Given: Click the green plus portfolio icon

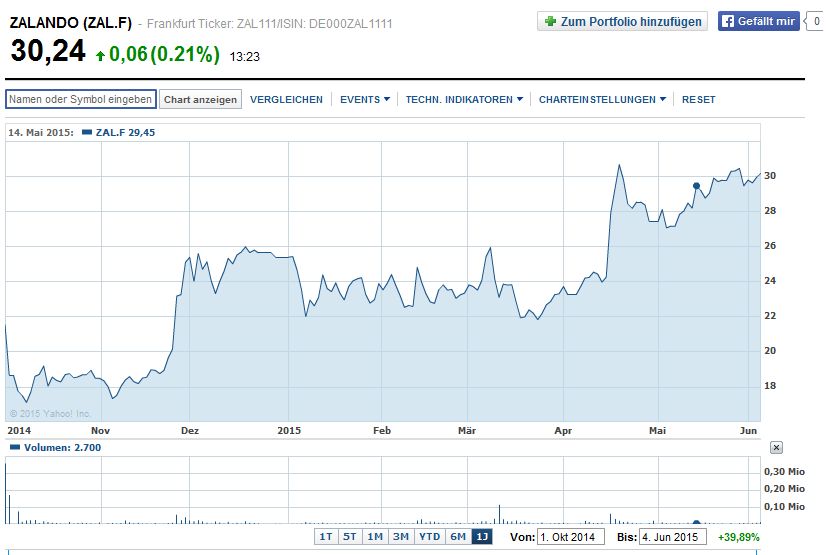Looking at the screenshot, I should [x=550, y=21].
